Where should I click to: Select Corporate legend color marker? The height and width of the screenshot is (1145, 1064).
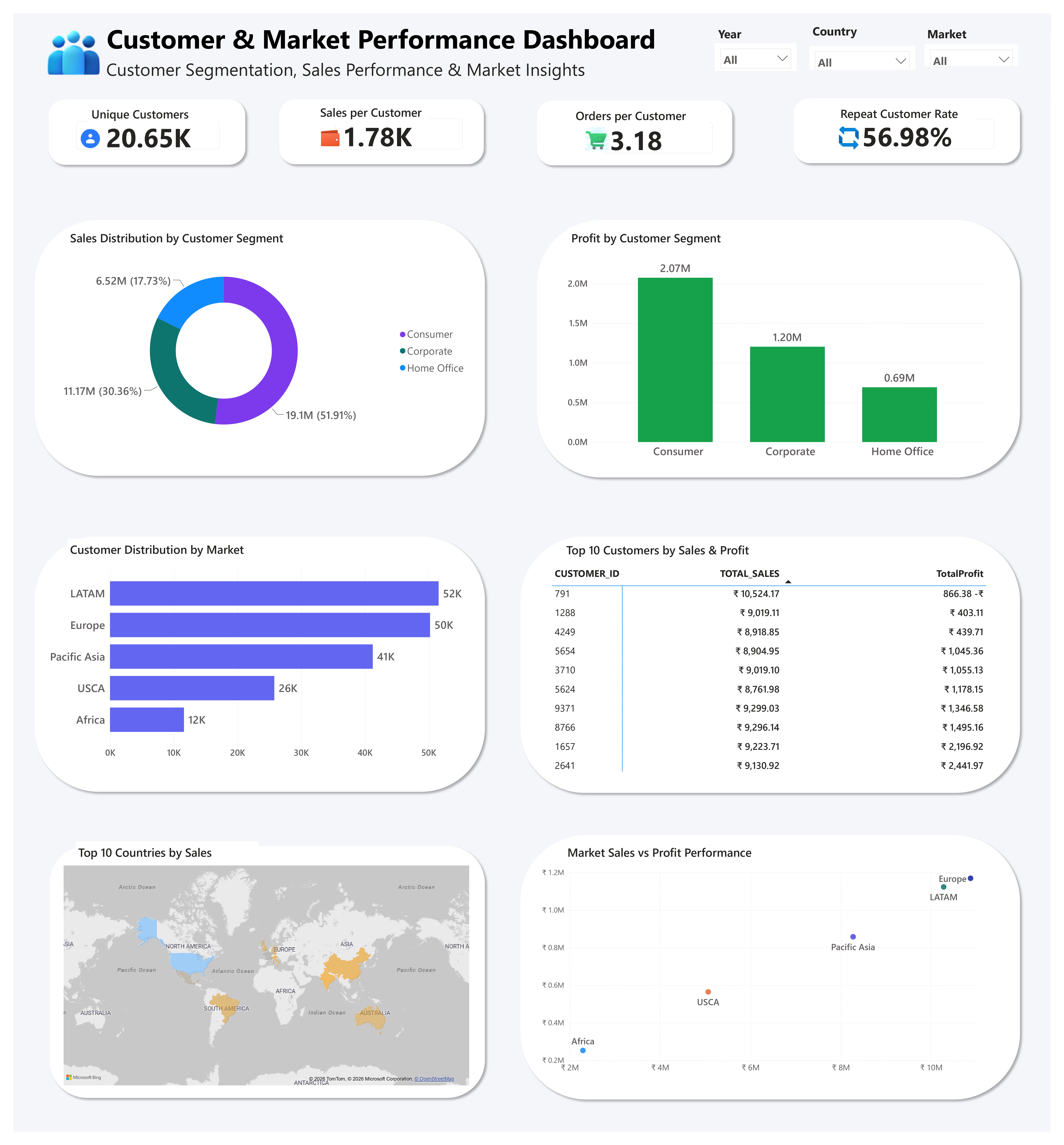tap(402, 351)
